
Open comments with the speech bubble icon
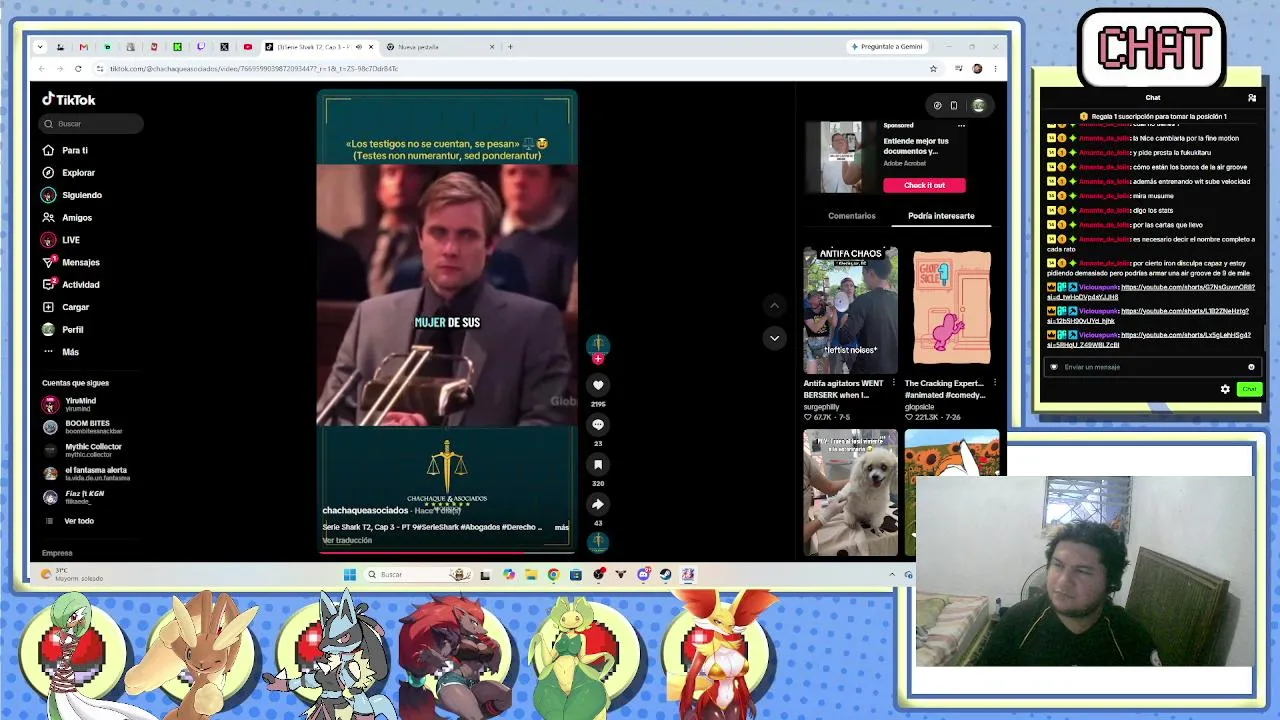coord(598,424)
